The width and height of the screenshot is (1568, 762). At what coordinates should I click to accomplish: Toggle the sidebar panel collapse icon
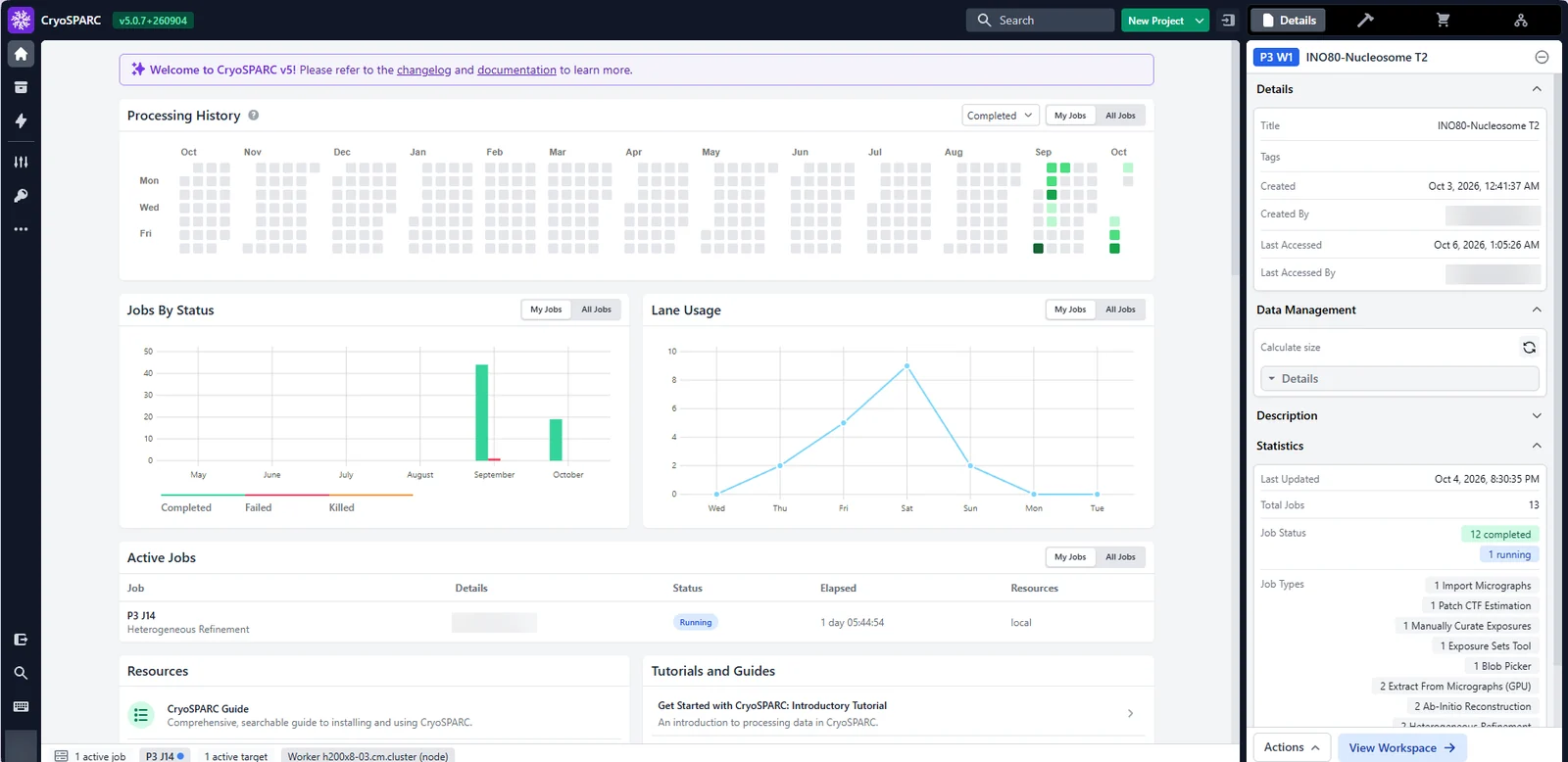coord(1228,20)
